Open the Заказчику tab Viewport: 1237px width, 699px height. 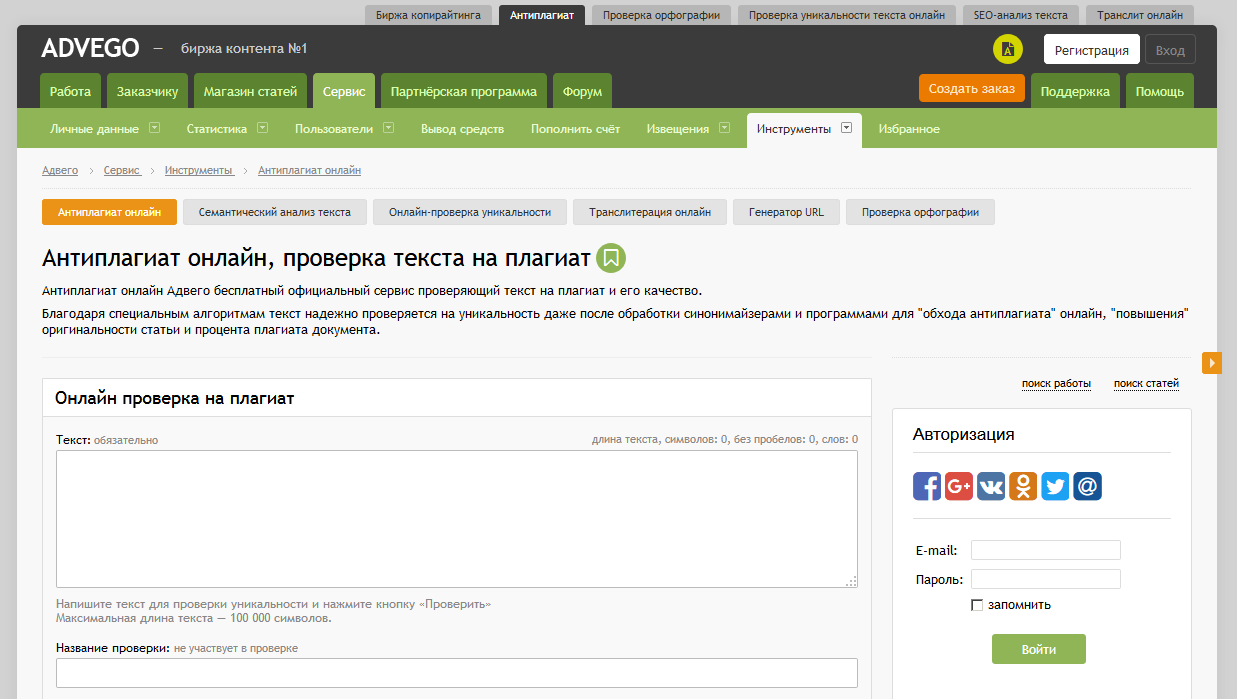pos(147,91)
